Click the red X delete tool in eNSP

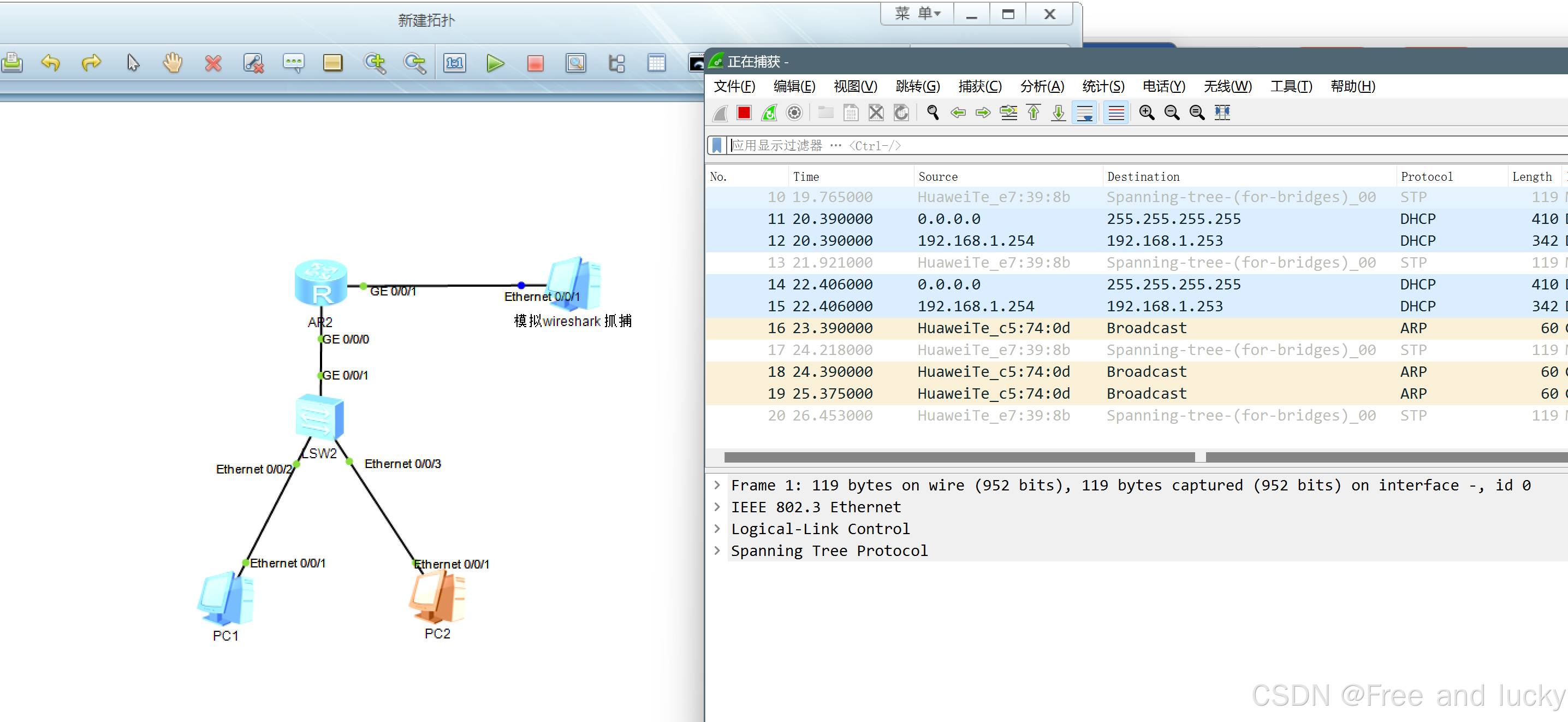pyautogui.click(x=213, y=63)
